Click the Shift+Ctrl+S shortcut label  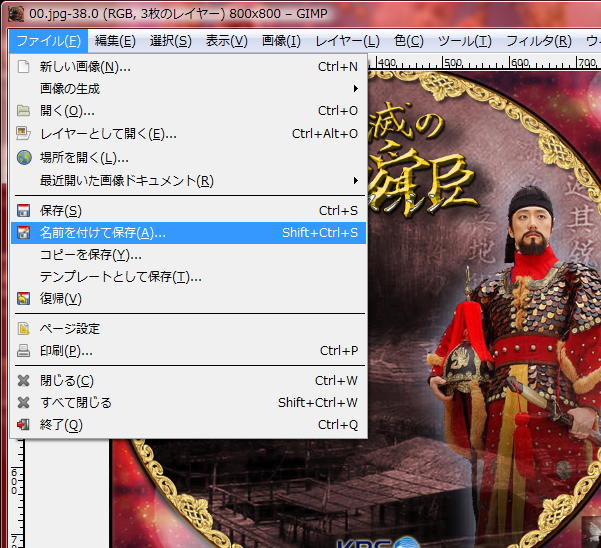point(320,233)
